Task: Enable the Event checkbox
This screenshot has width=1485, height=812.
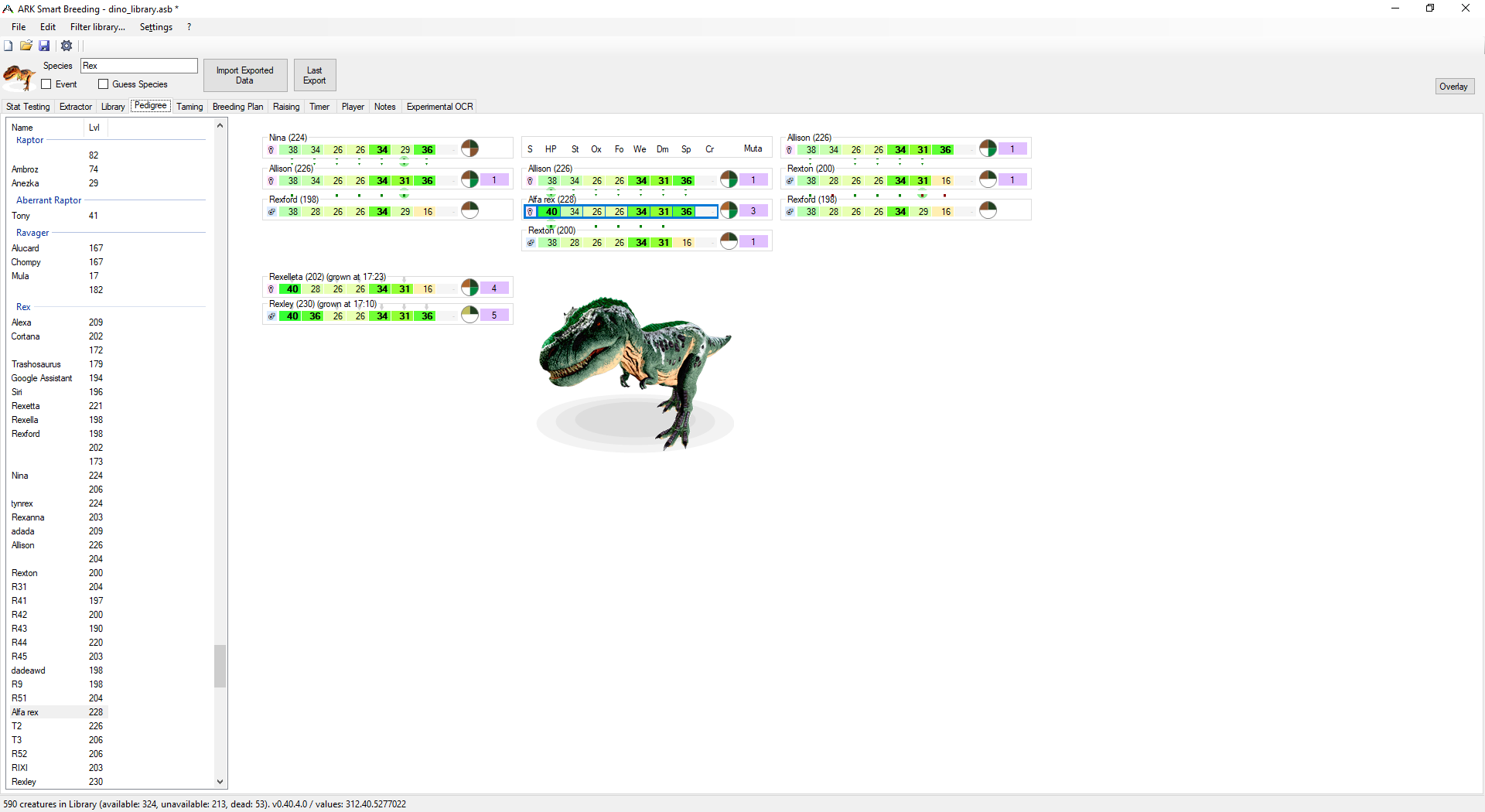Action: click(46, 84)
